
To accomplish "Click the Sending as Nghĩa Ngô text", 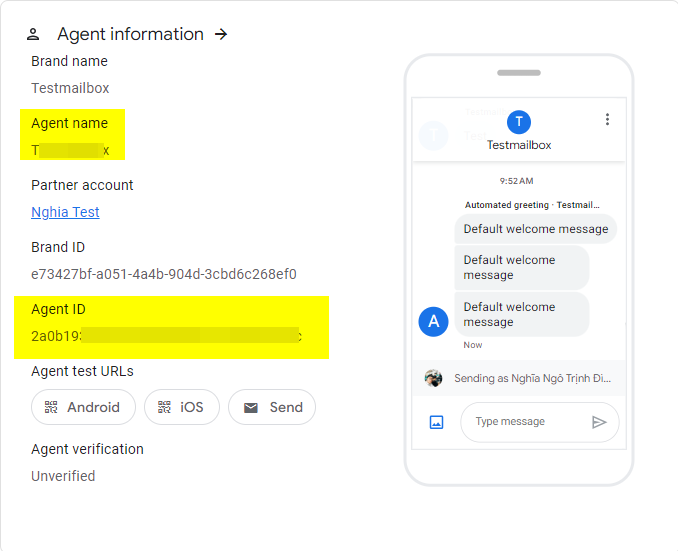I will coord(532,378).
